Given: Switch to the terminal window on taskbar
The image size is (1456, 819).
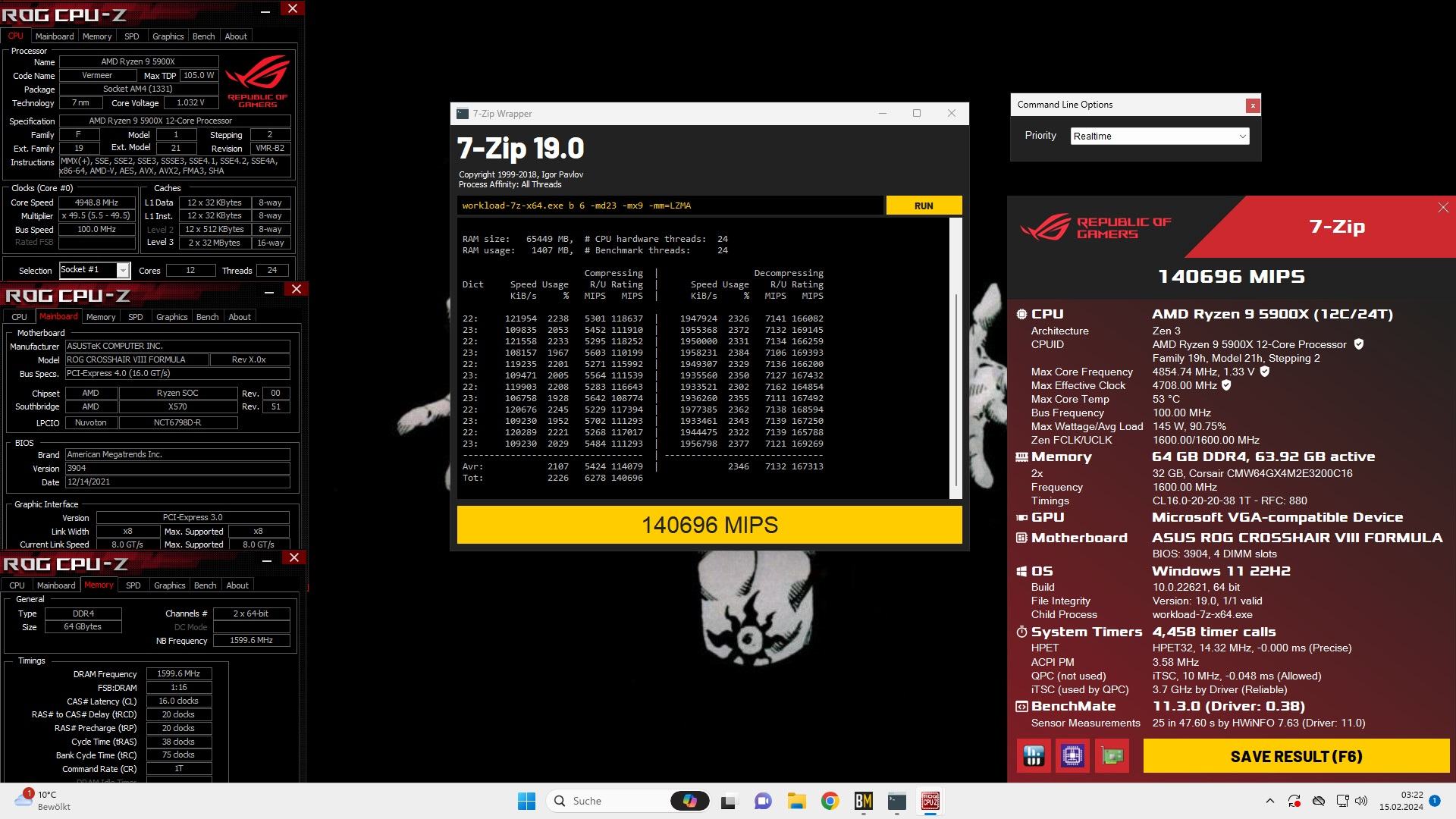Looking at the screenshot, I should pyautogui.click(x=897, y=801).
